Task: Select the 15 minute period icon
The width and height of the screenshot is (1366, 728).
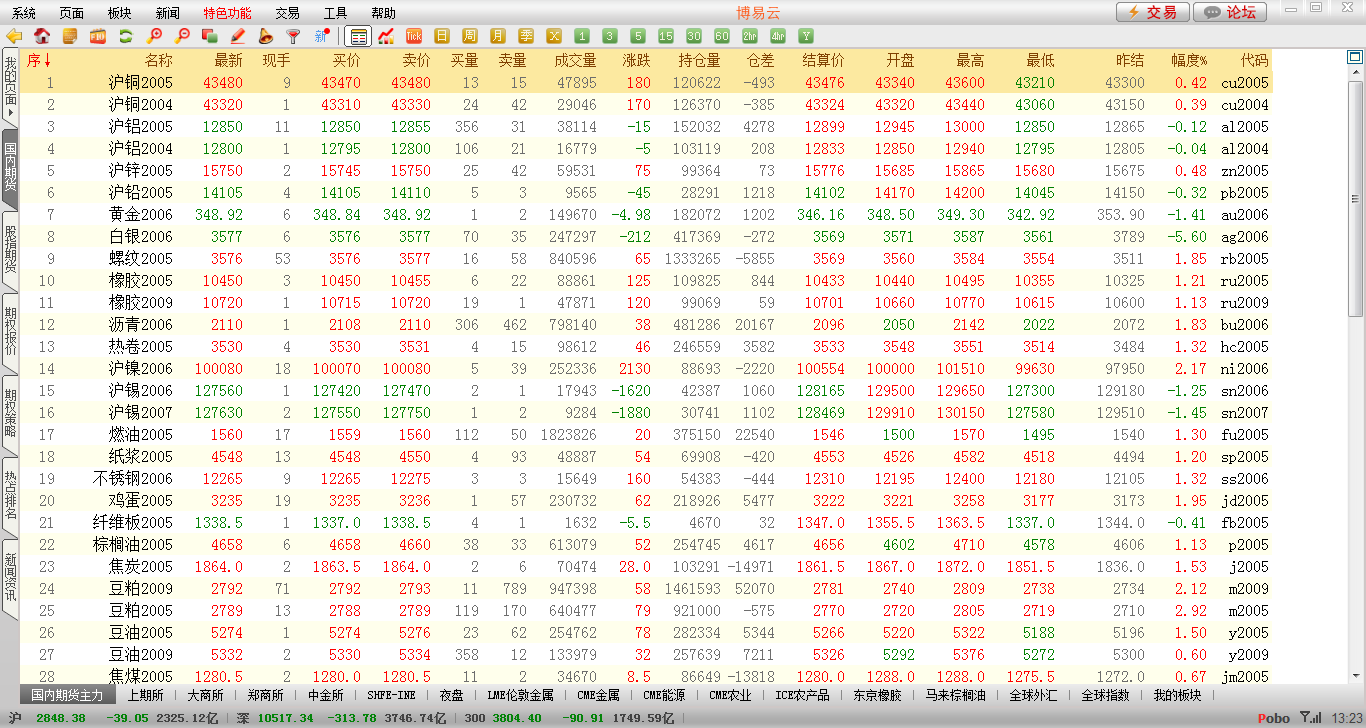Action: click(666, 36)
